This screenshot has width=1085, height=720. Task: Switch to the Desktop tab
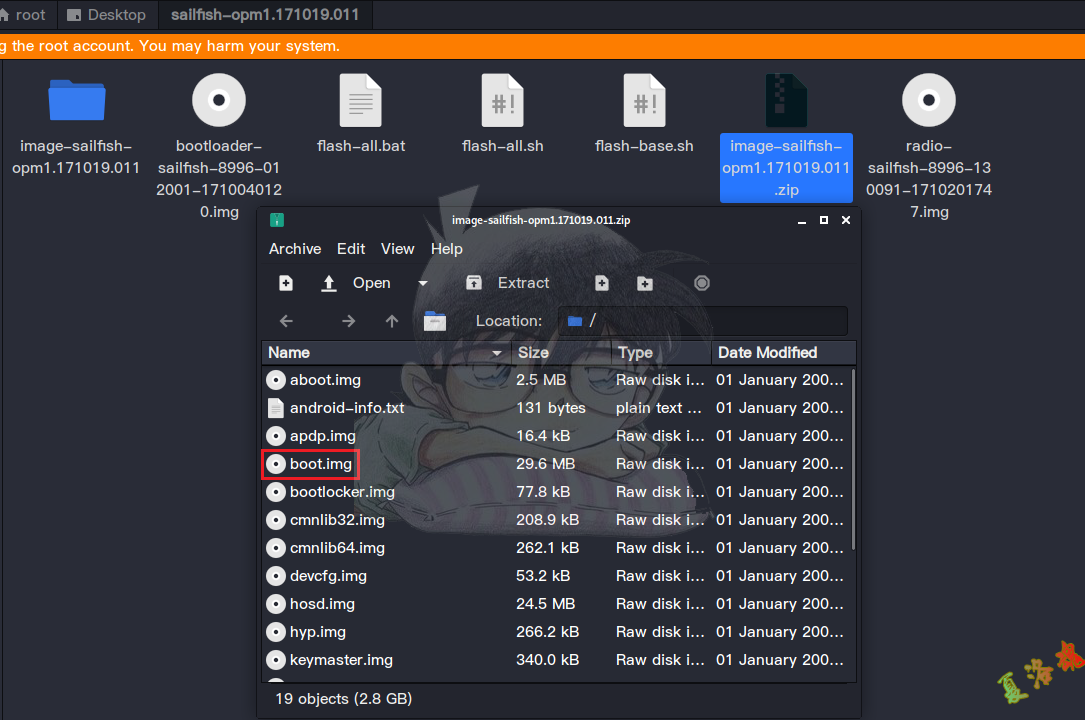point(106,15)
